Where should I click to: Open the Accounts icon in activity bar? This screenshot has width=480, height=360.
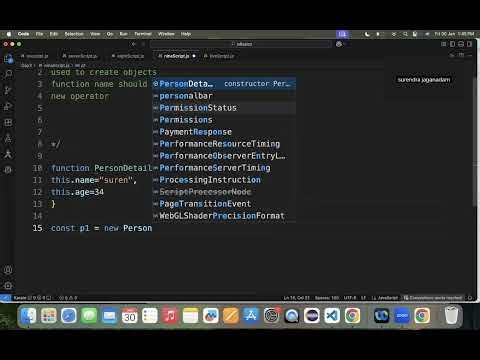(x=8, y=270)
